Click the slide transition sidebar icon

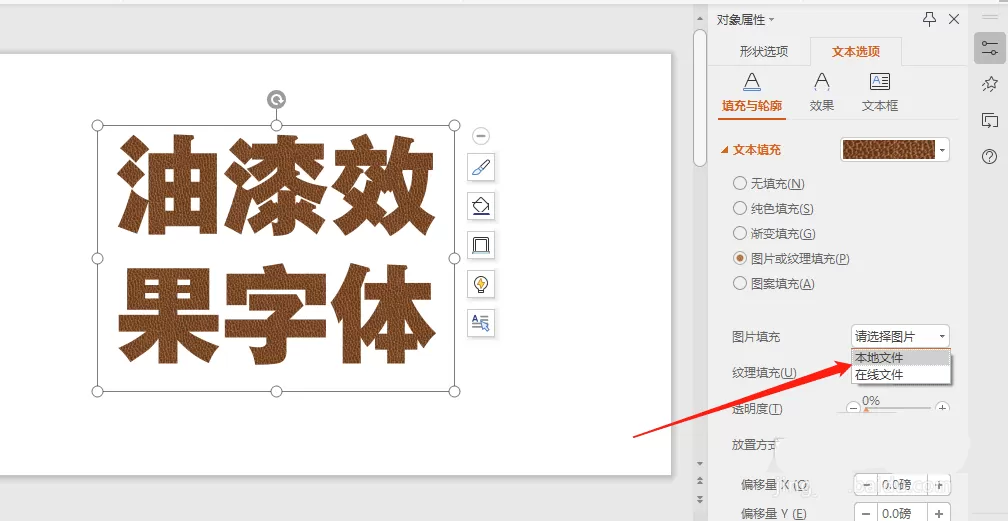[990, 120]
